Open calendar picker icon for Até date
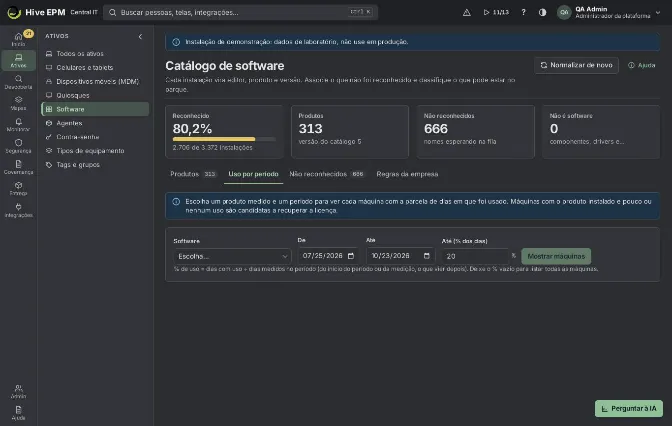The height and width of the screenshot is (426, 672). pyautogui.click(x=426, y=256)
